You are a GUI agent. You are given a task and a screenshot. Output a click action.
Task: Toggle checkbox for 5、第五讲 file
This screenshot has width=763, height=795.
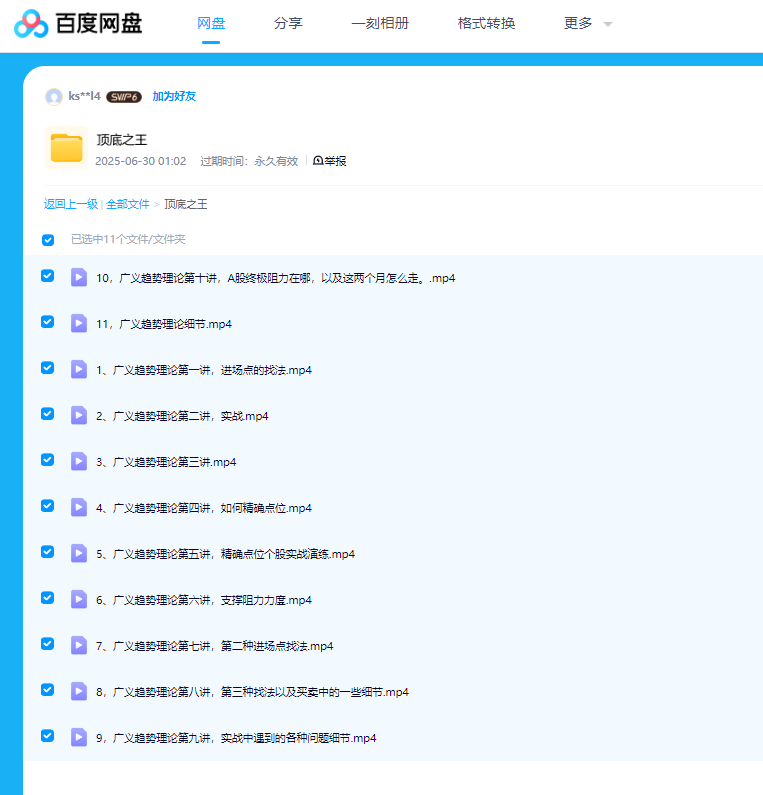click(x=48, y=552)
